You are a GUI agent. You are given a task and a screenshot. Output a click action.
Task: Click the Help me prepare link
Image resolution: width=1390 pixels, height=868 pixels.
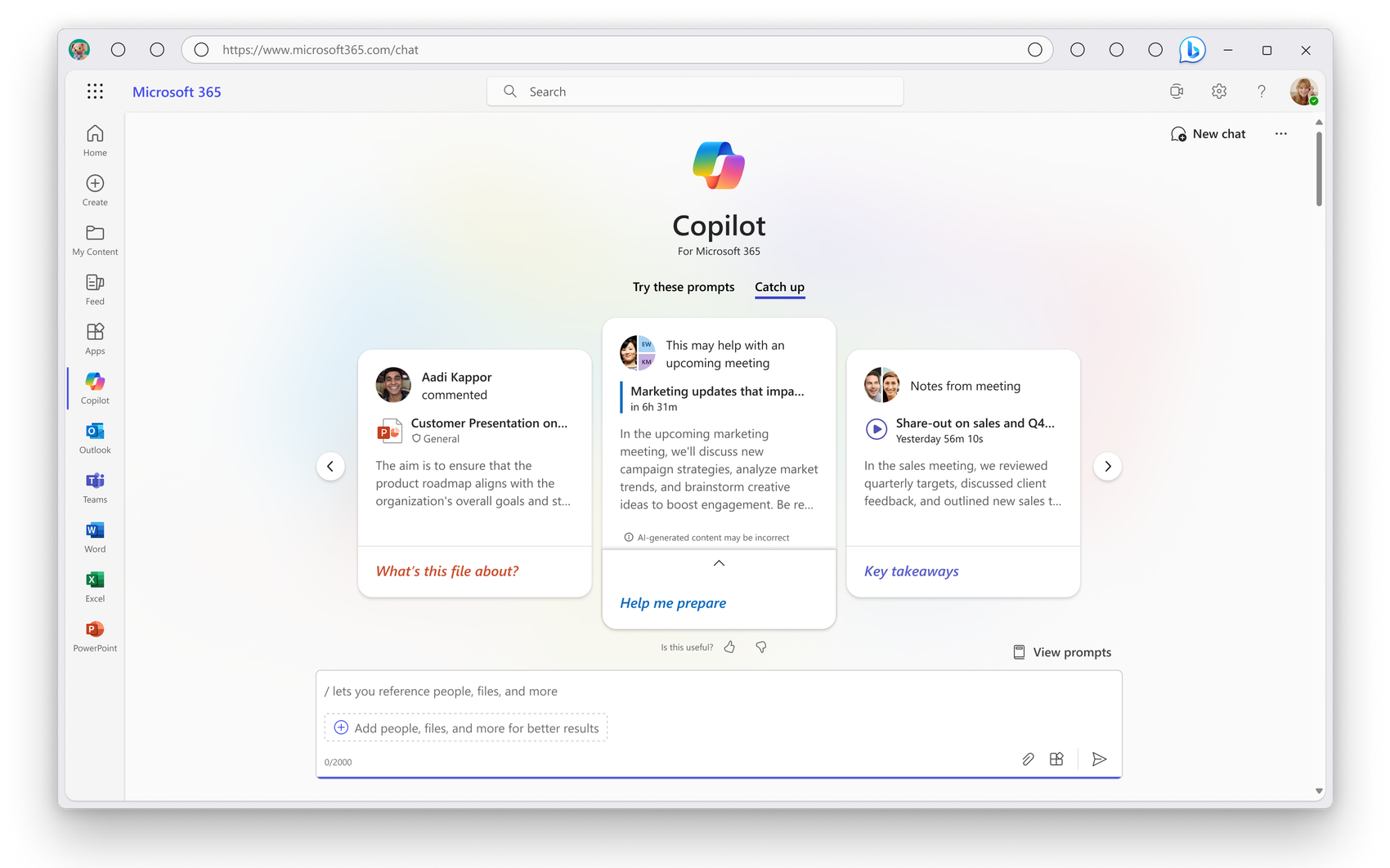coord(672,602)
